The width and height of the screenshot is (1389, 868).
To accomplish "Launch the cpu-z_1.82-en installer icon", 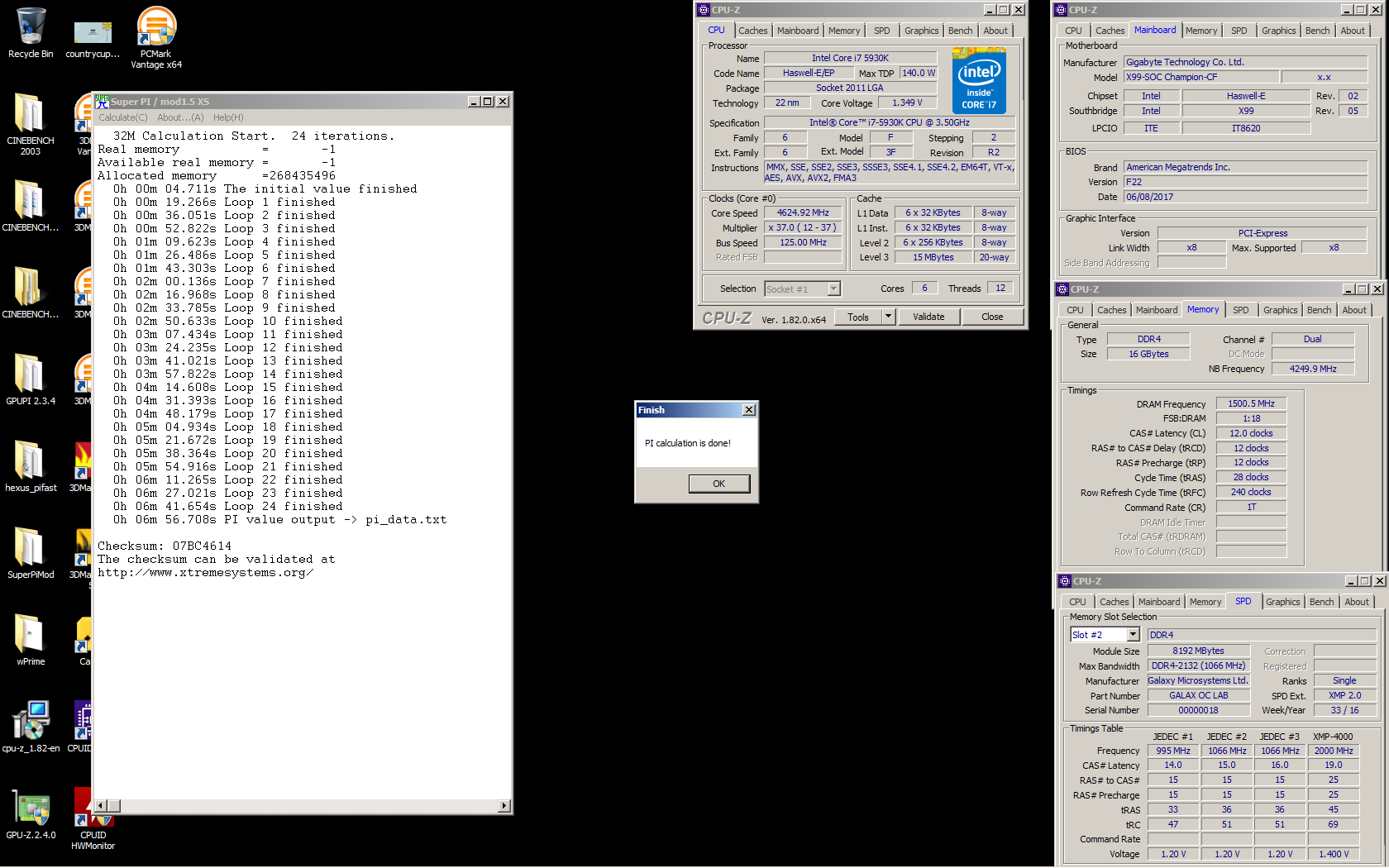I will pyautogui.click(x=31, y=727).
